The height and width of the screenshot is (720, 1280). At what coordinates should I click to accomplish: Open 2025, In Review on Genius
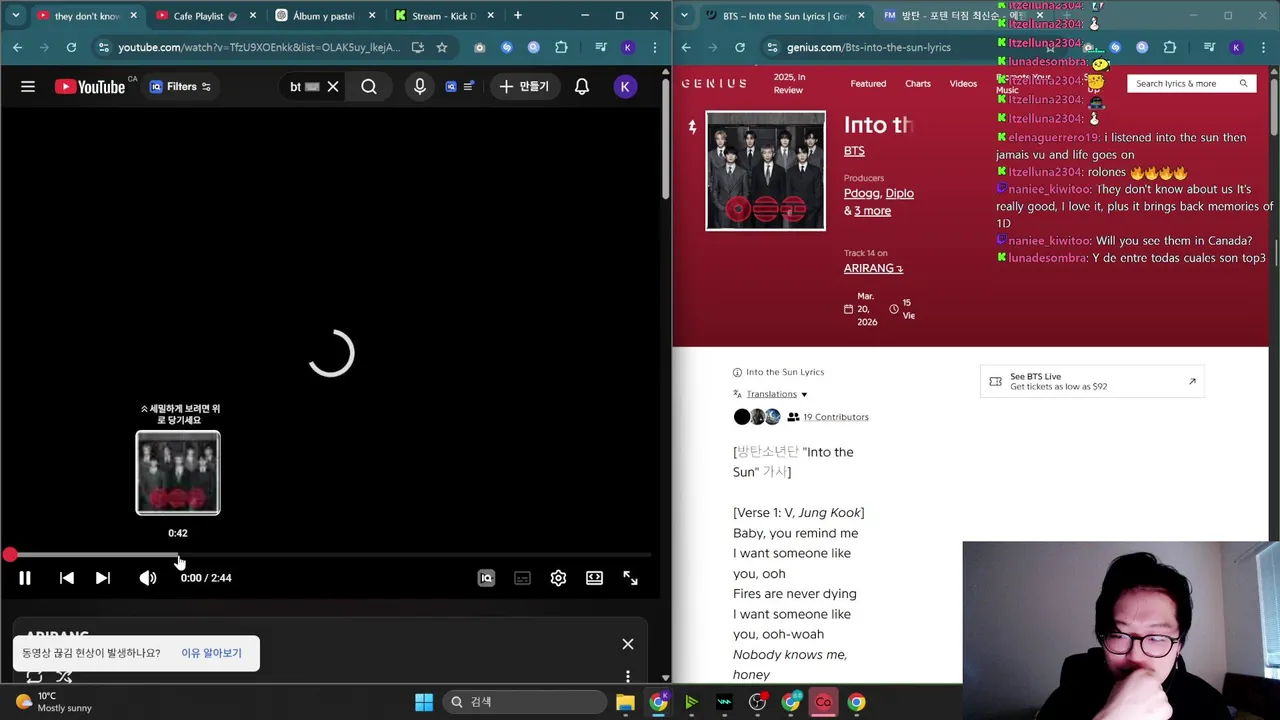pos(788,84)
